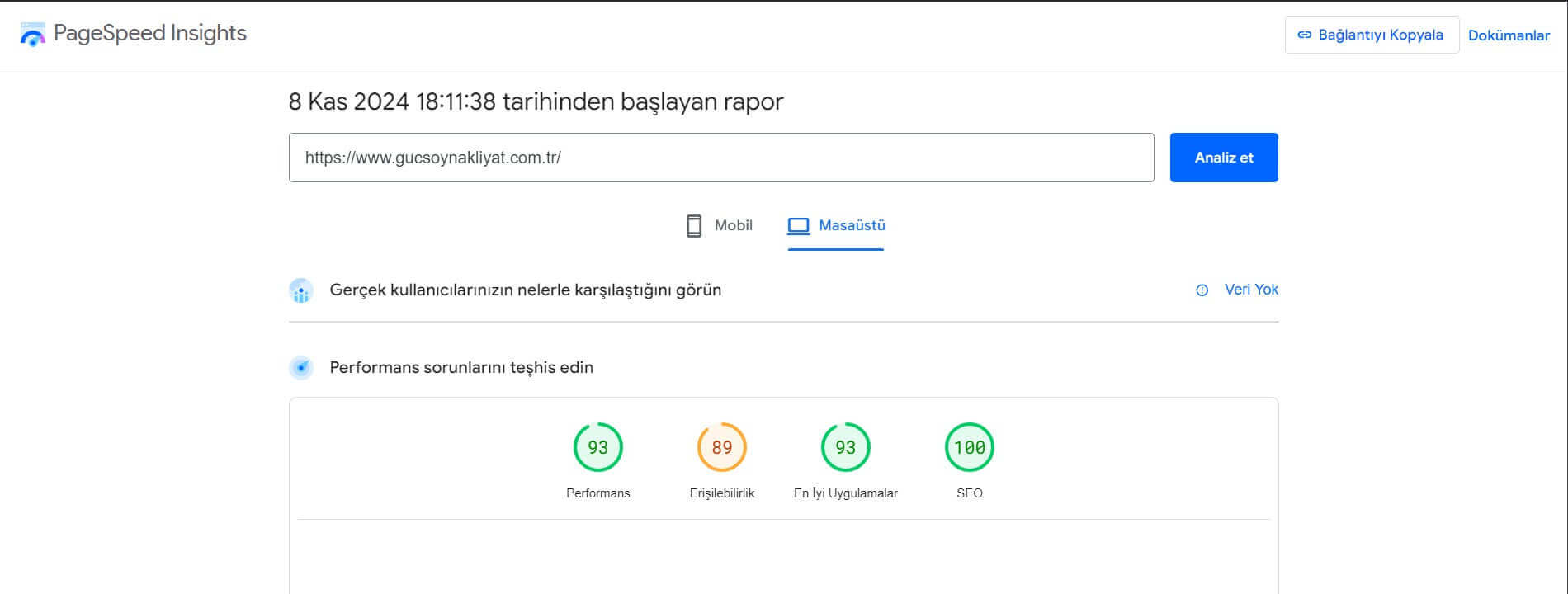This screenshot has width=1568, height=594.
Task: Click the Erişilebilirlik label
Action: coord(722,493)
